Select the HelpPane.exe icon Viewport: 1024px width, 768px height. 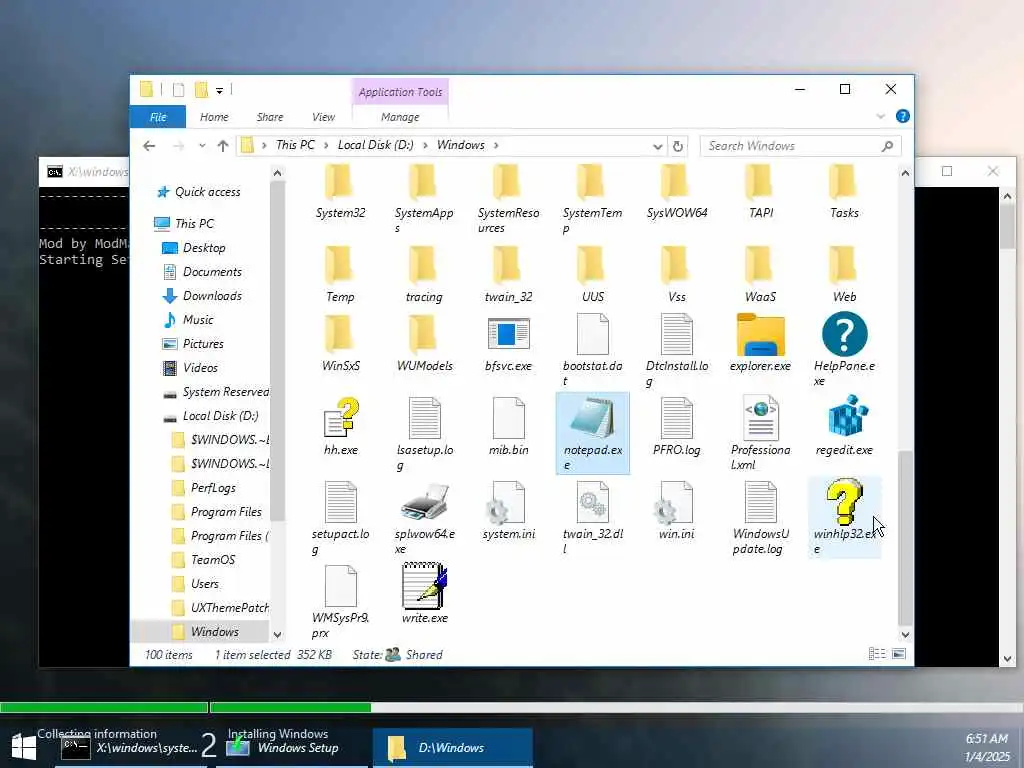tap(844, 334)
